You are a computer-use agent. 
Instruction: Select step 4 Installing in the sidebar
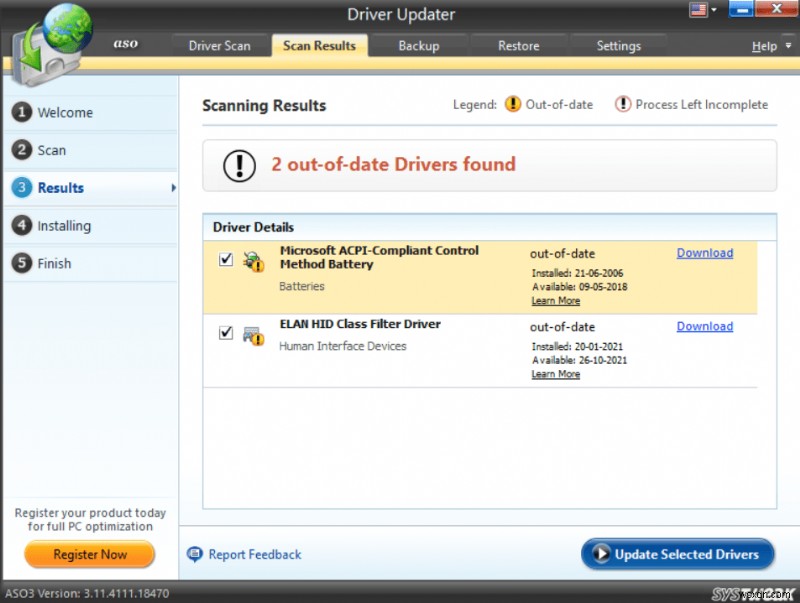point(91,225)
